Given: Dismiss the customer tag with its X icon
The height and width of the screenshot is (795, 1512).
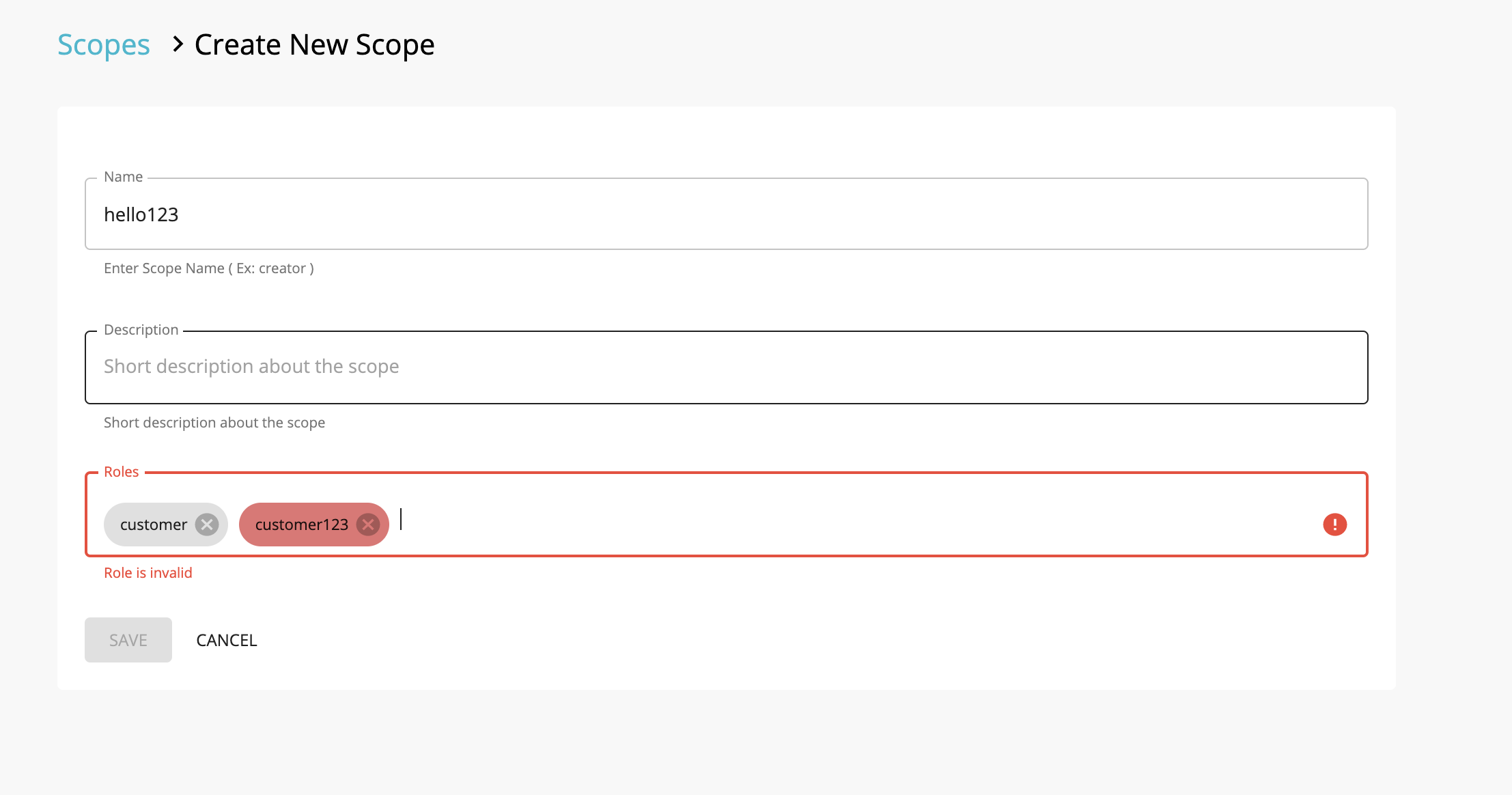Looking at the screenshot, I should (207, 524).
